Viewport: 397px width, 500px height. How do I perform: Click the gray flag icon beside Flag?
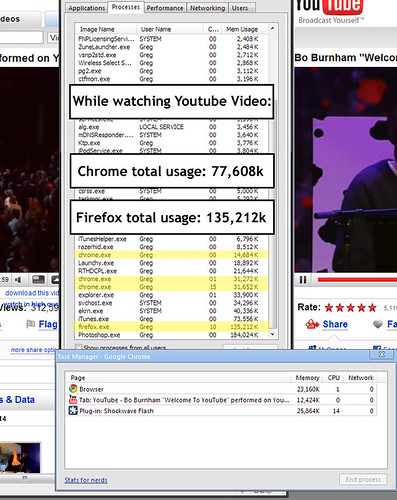click(30, 324)
